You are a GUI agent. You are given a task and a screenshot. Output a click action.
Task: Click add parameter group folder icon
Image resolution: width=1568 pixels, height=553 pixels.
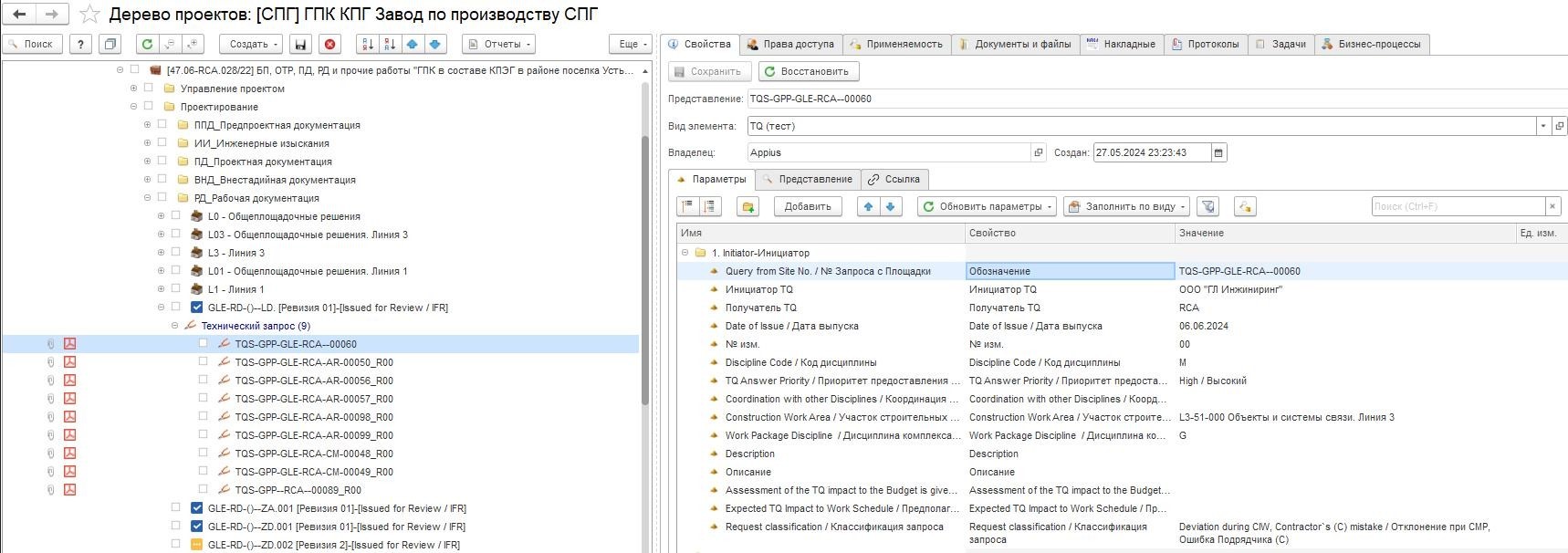click(x=747, y=207)
